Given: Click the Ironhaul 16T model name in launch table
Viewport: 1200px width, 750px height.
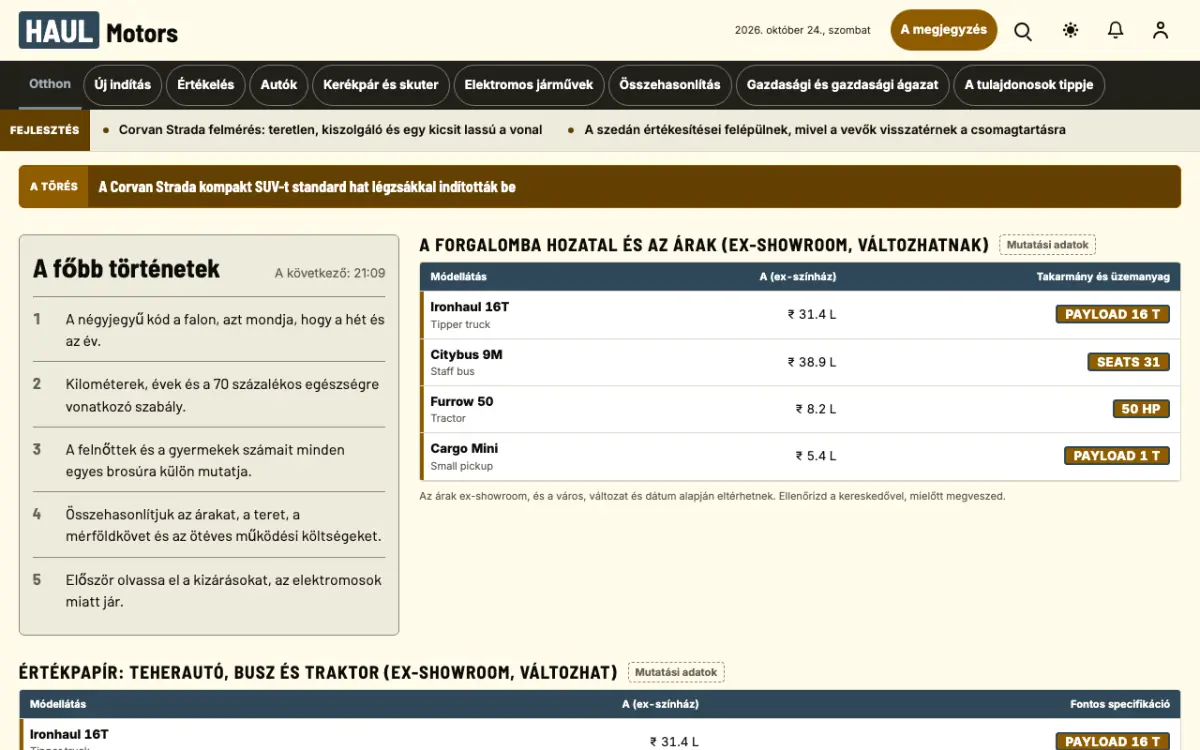Looking at the screenshot, I should pos(470,307).
